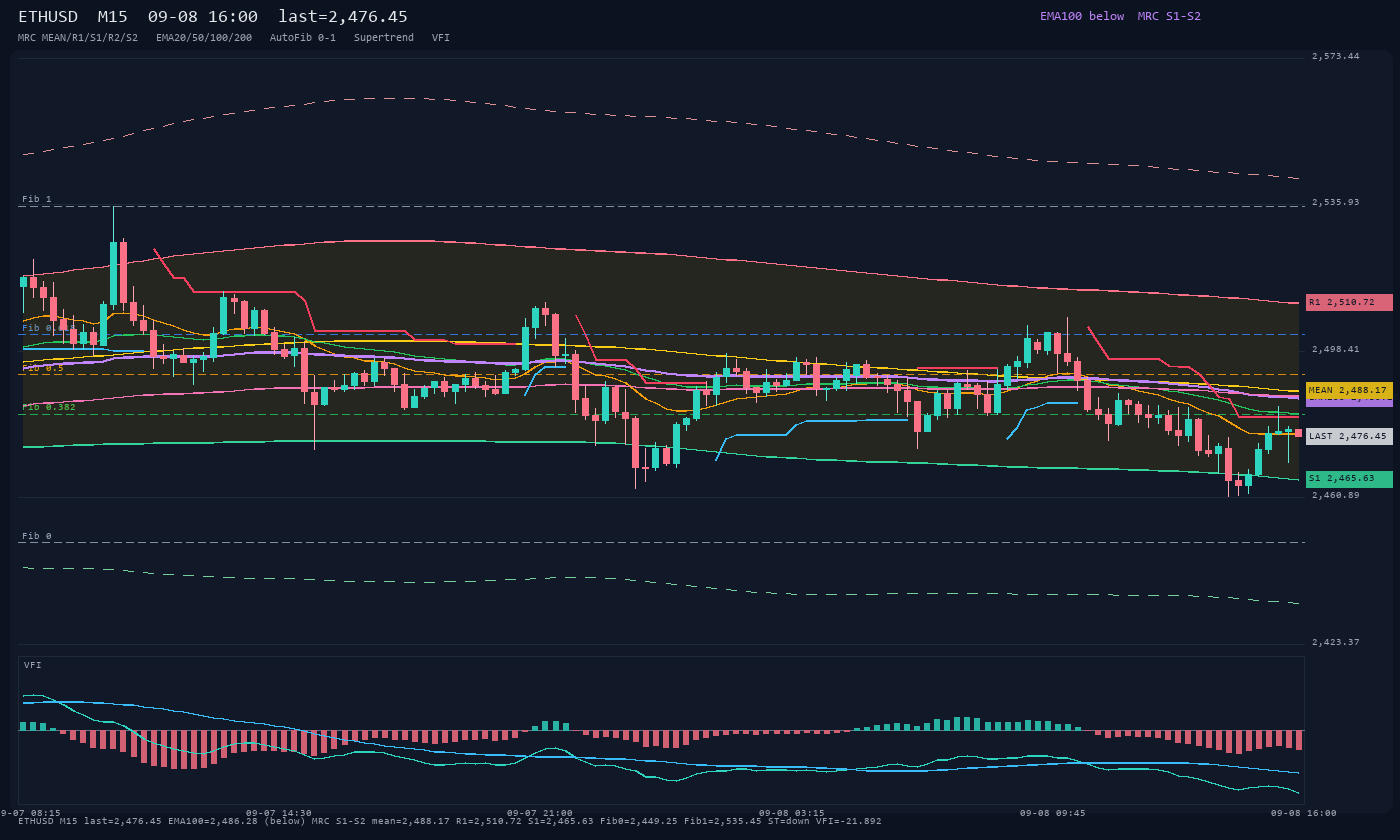This screenshot has width=1400, height=840.
Task: Click S1=2,465.63 in the bottom status line
Action: tap(561, 821)
